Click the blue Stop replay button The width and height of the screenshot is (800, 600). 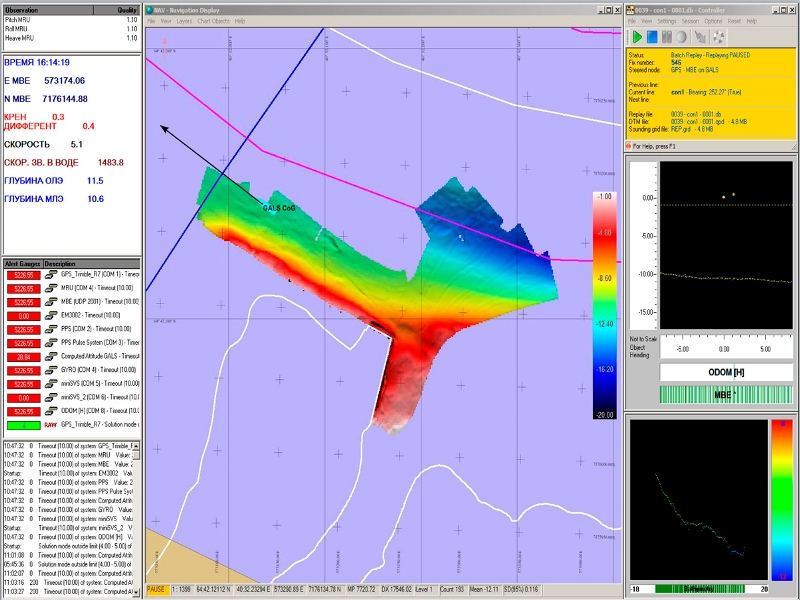tap(651, 35)
